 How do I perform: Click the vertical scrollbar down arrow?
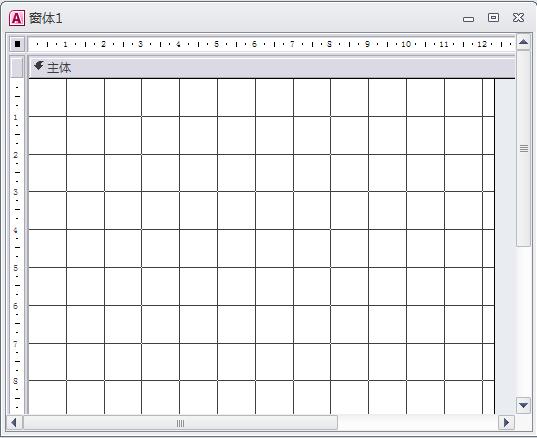tap(523, 405)
